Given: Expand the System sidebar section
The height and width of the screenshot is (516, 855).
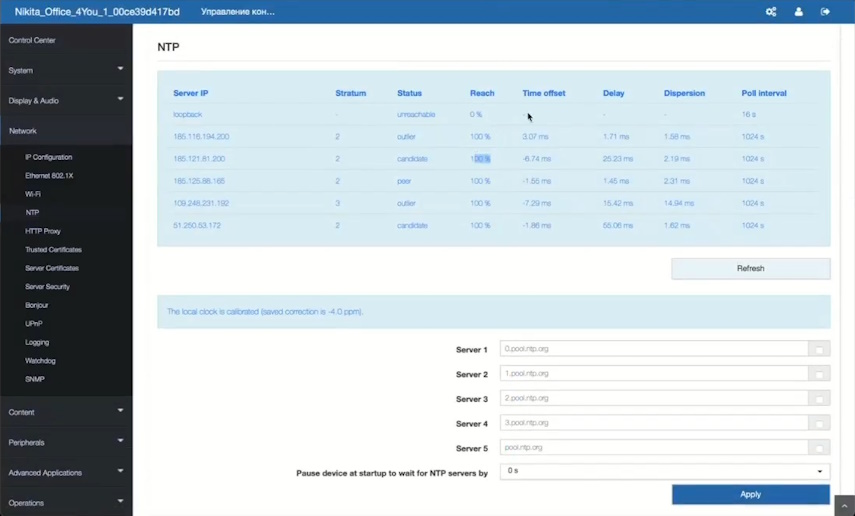Looking at the screenshot, I should tap(66, 70).
